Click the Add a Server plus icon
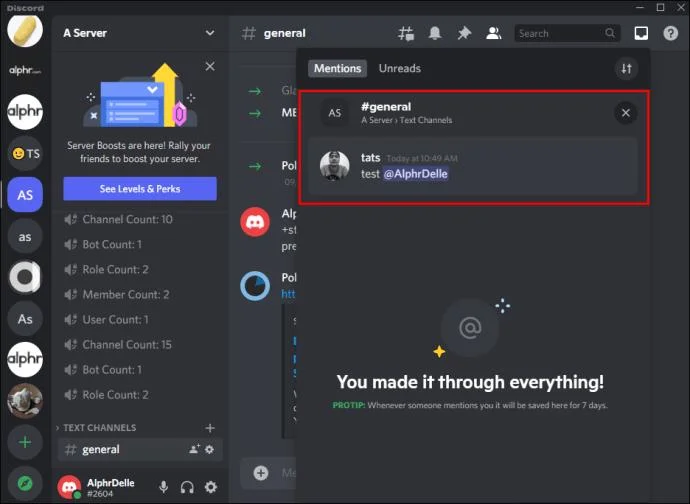The image size is (690, 504). tap(25, 441)
